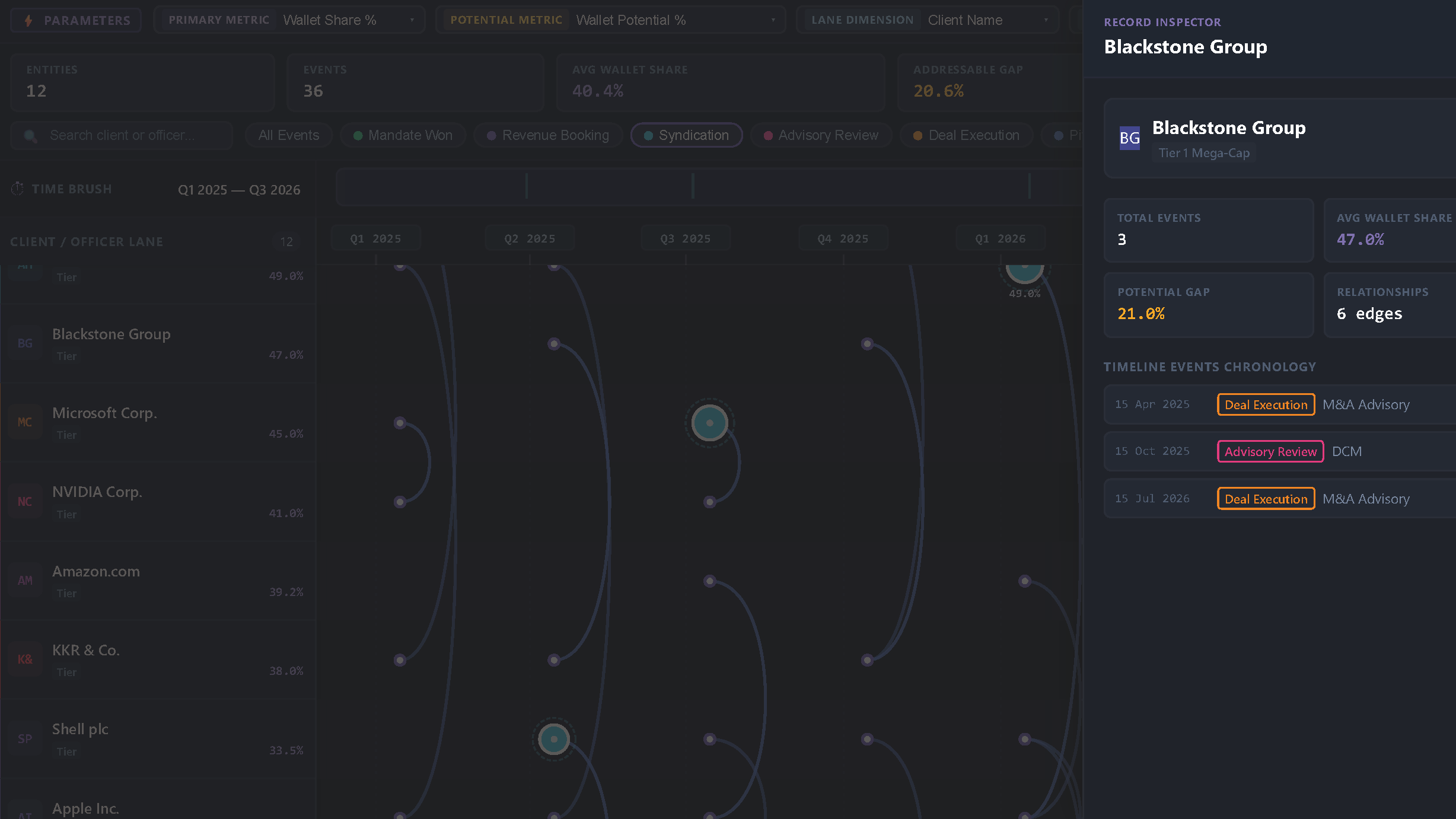Click the NC avatar in NVIDIA Corp. lane
Screen dimensions: 1456x819
(x=25, y=502)
